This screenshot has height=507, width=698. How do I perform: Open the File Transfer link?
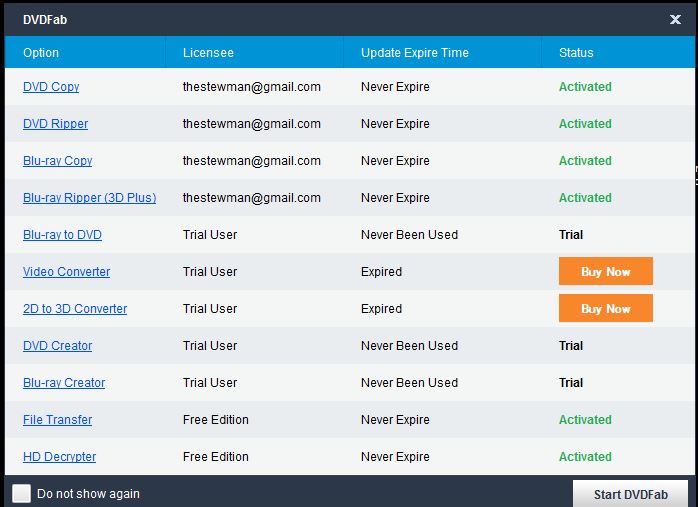[x=57, y=419]
